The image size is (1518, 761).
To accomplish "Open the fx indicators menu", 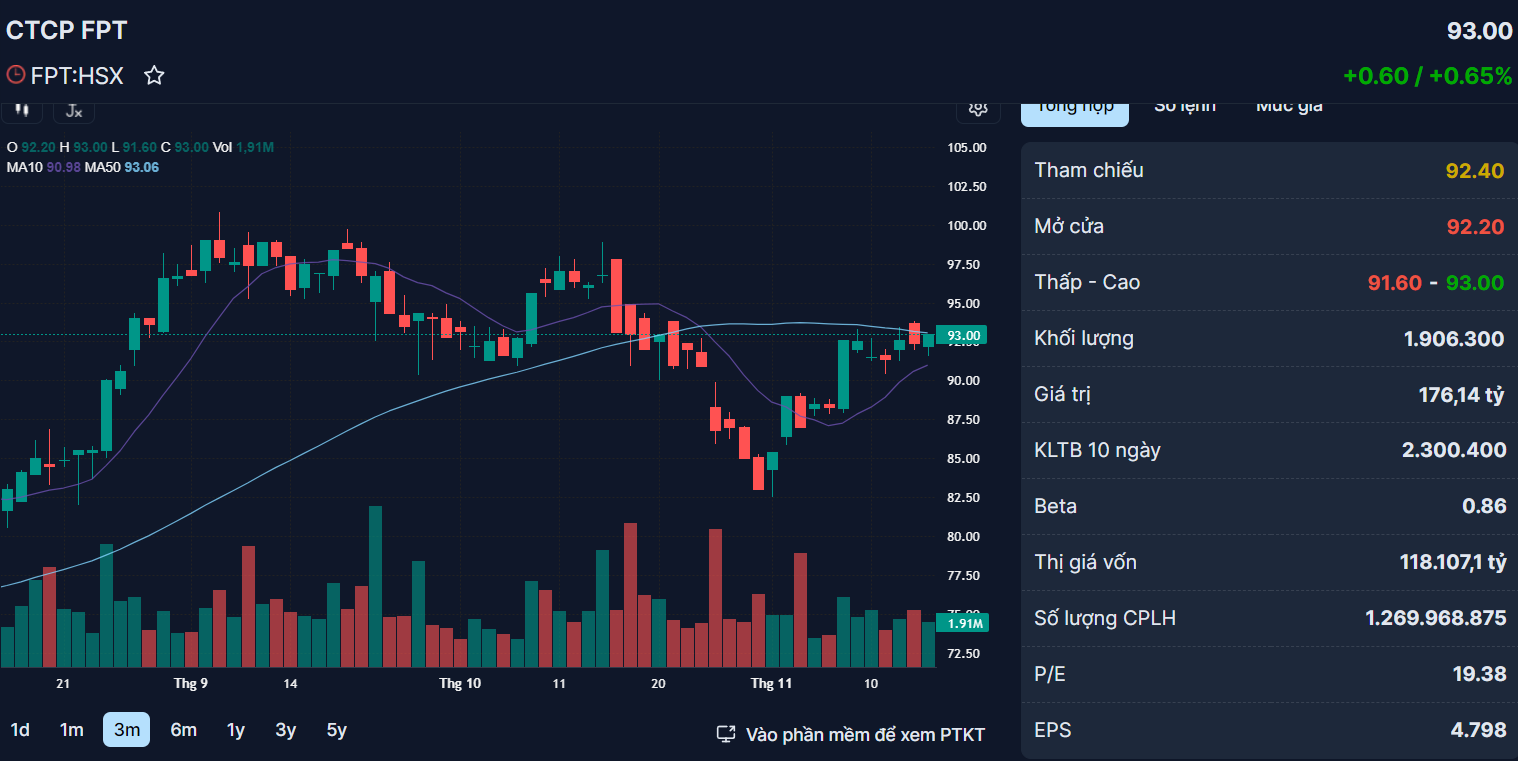I will tap(74, 110).
